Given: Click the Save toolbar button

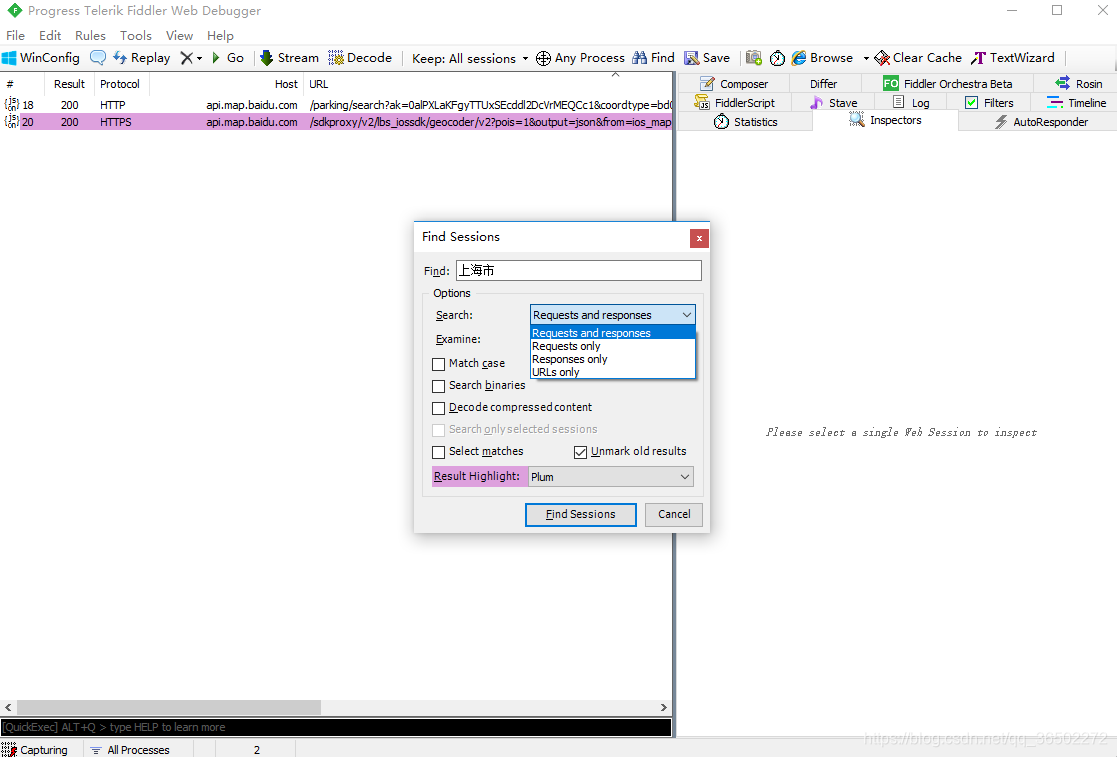Looking at the screenshot, I should [707, 58].
